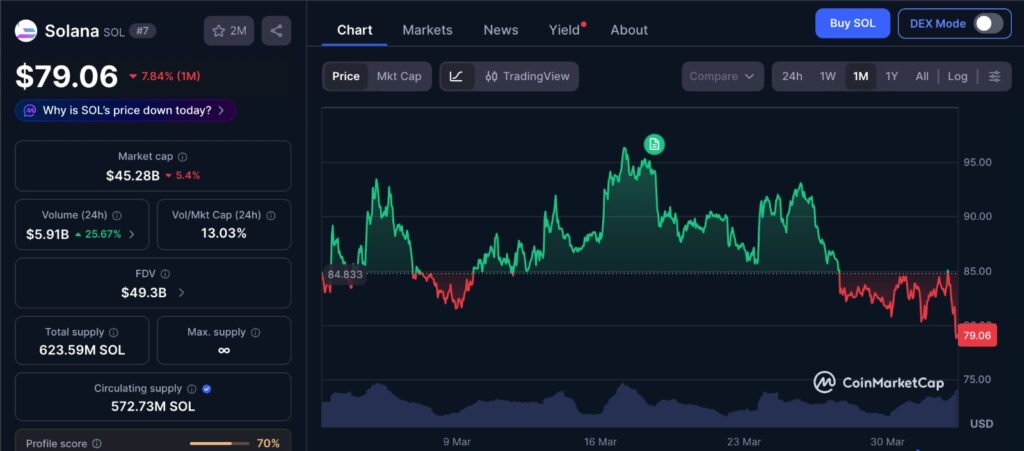Screen dimensions: 1024x451
Task: Click the verified circulating supply badge
Action: (206, 389)
